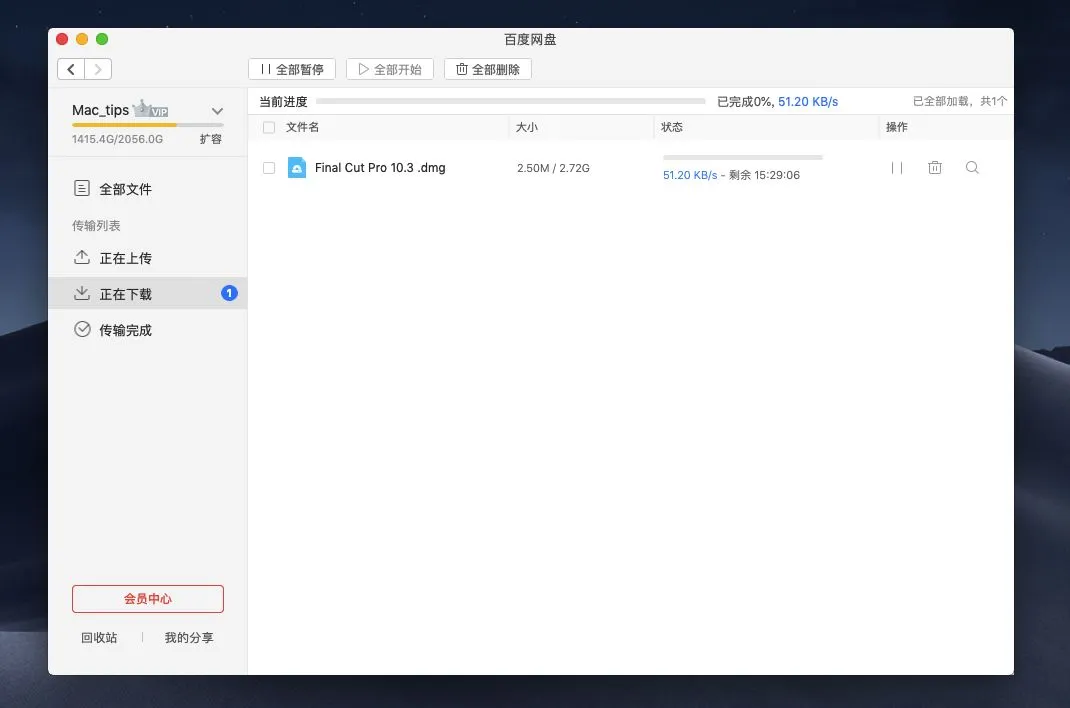Open 我的分享 my shares
Viewport: 1070px width, 708px height.
coord(189,638)
